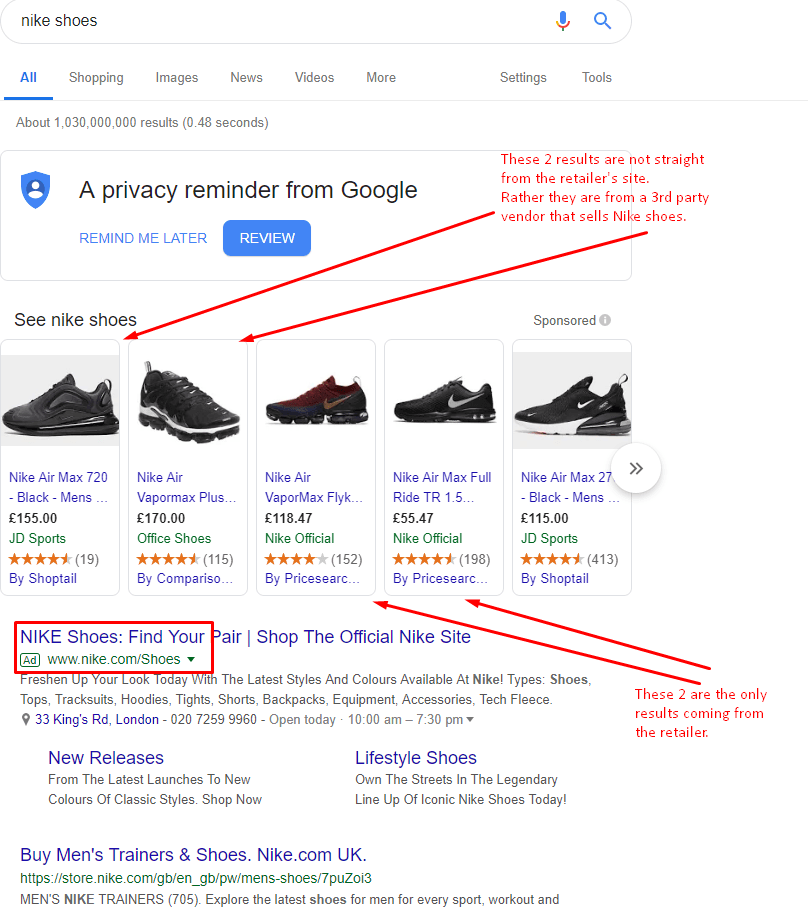Click the privacy shield icon

[35, 190]
